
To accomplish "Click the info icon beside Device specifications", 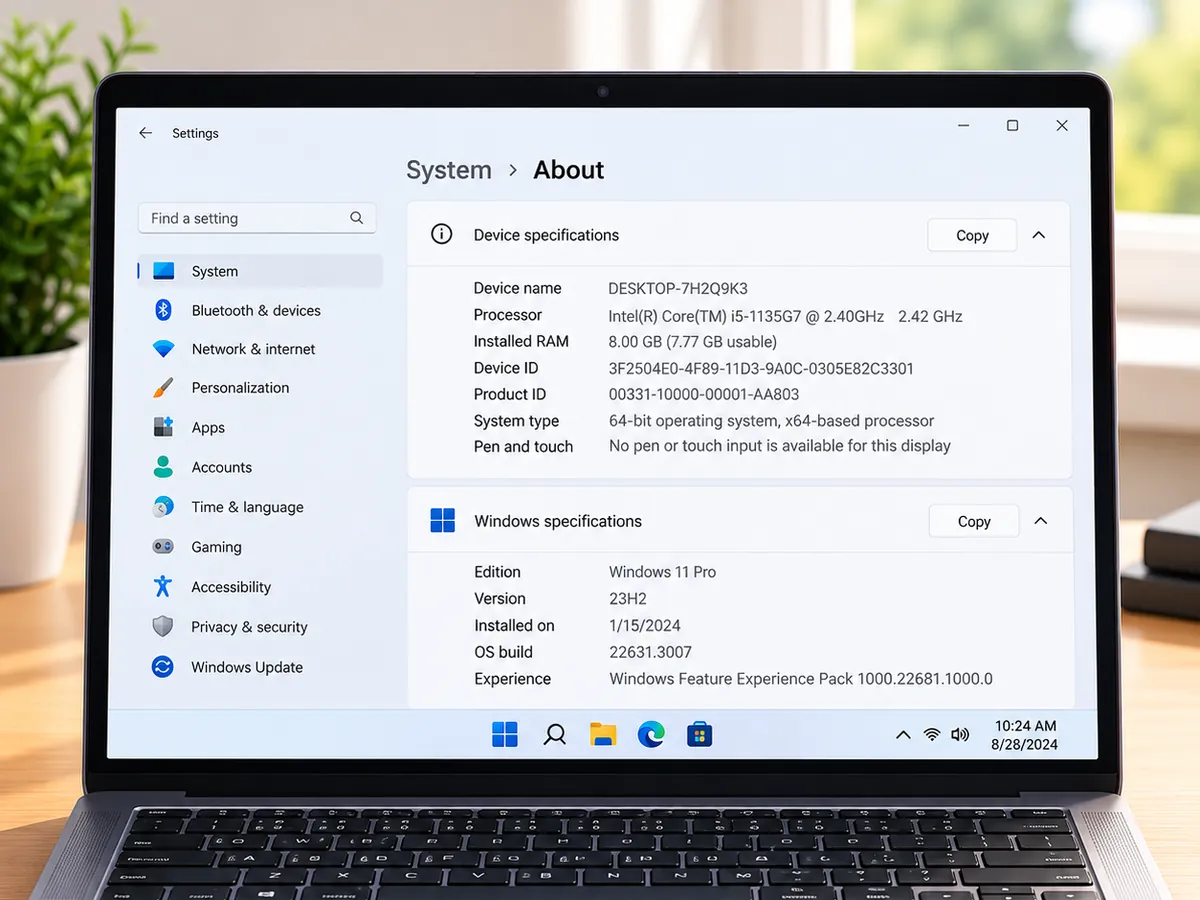I will click(x=441, y=234).
